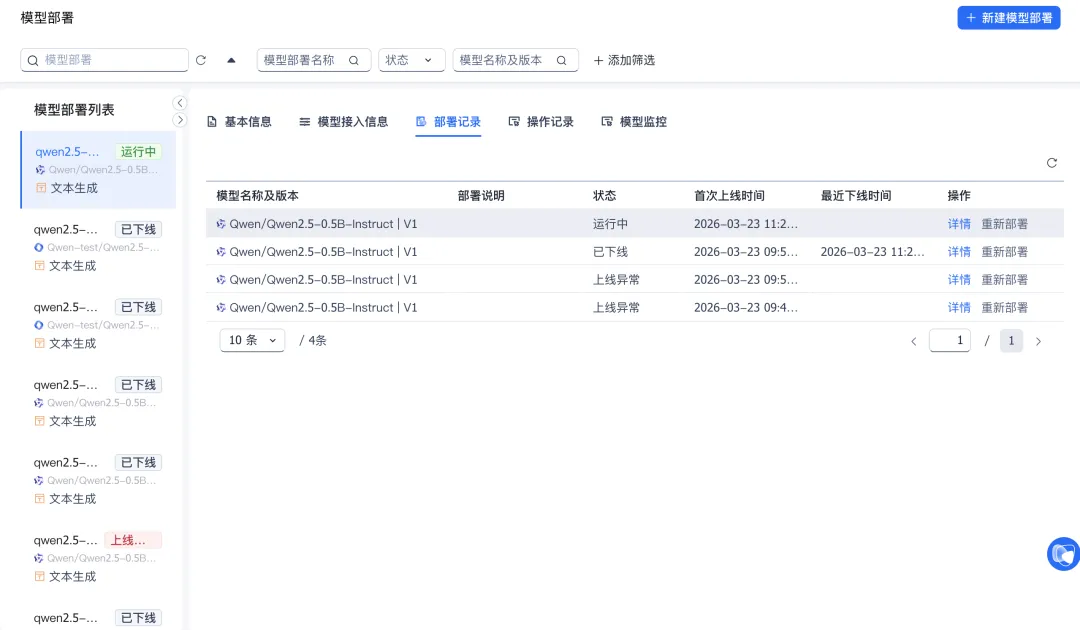The height and width of the screenshot is (630, 1080).
Task: Open the floating assistant icon at right edge
Action: tap(1063, 554)
